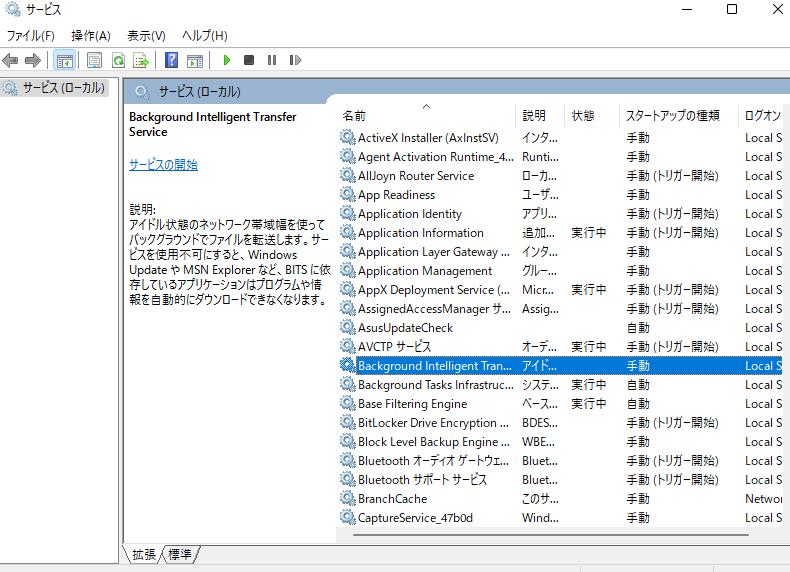The height and width of the screenshot is (572, 790).
Task: Switch to the 標準 tab
Action: click(180, 553)
